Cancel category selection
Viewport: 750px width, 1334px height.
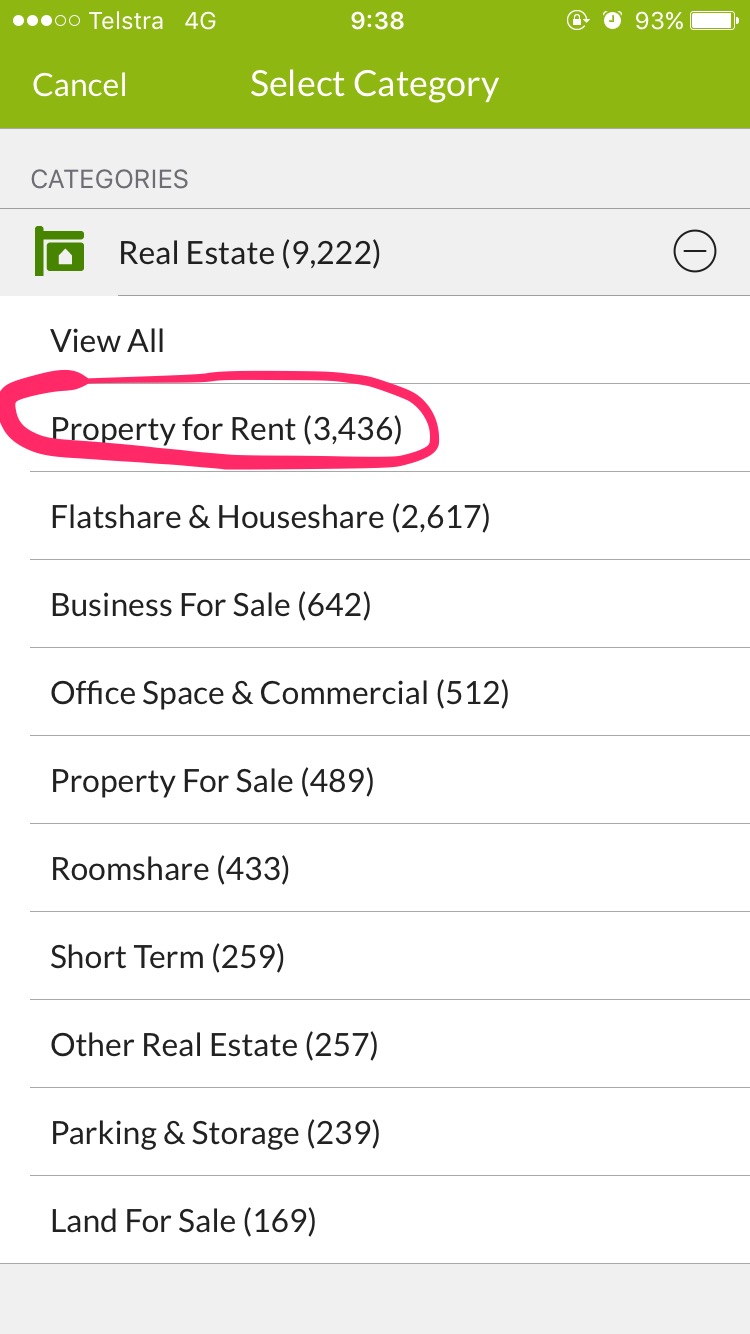[80, 85]
